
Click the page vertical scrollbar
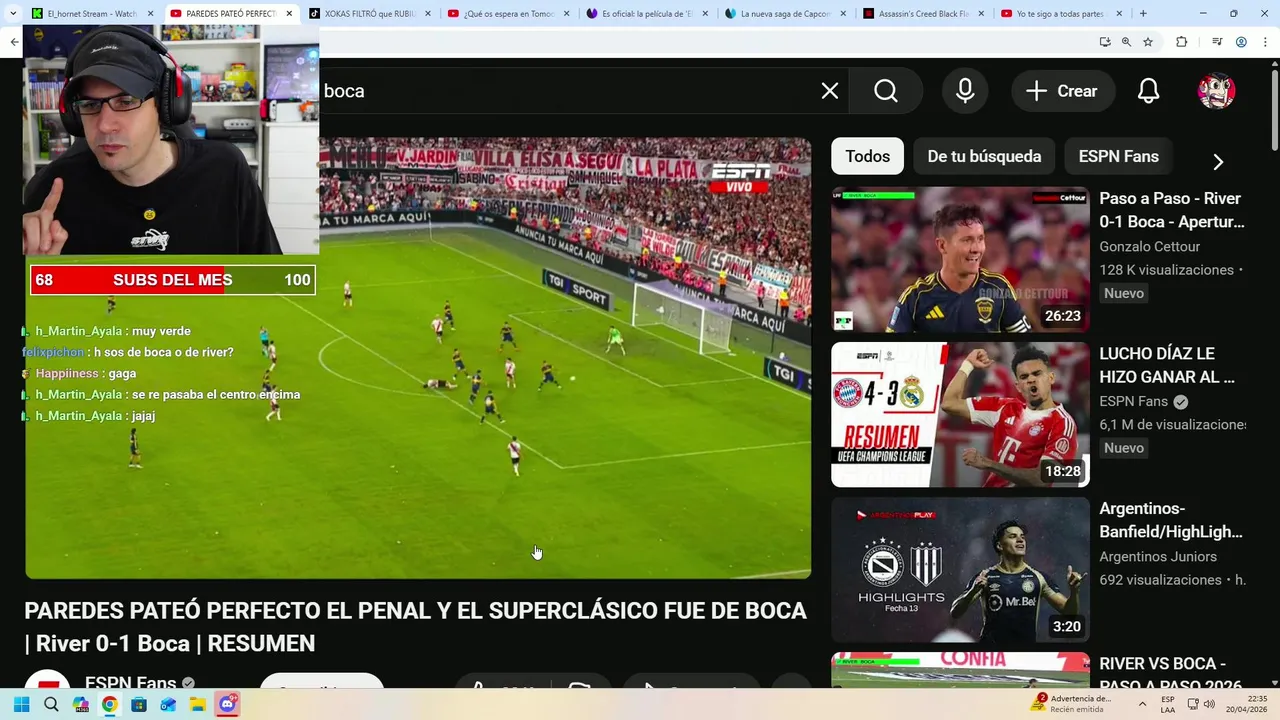click(x=1274, y=110)
